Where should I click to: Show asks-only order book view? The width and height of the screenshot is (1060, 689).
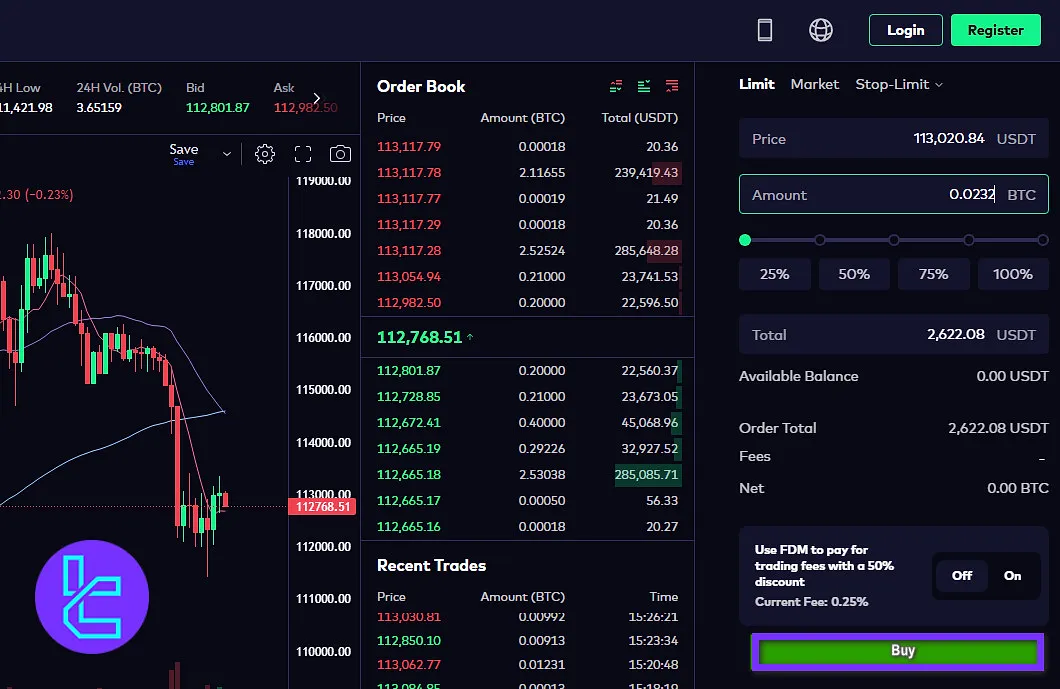672,86
